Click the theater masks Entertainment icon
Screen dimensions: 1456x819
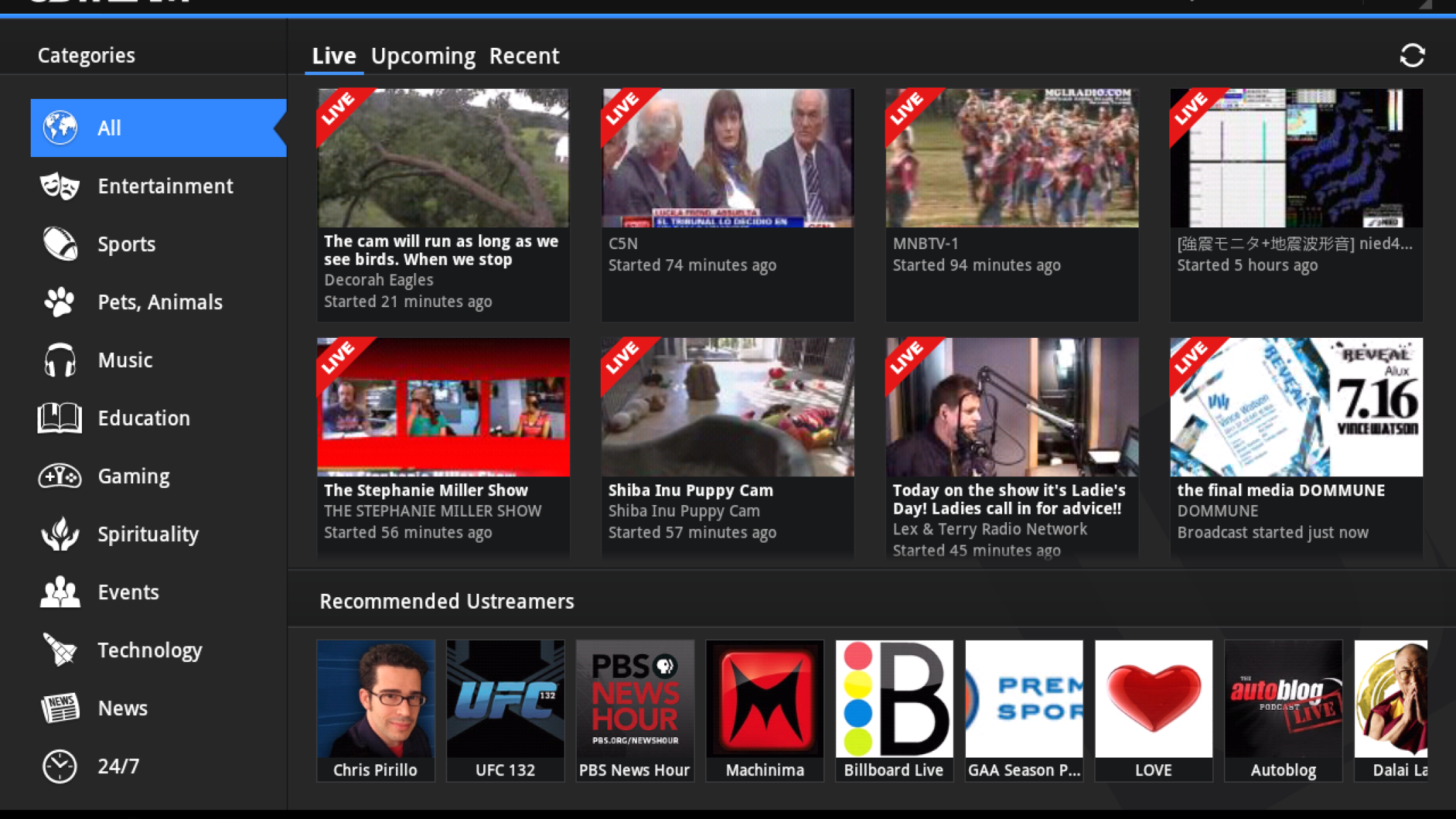coord(60,186)
